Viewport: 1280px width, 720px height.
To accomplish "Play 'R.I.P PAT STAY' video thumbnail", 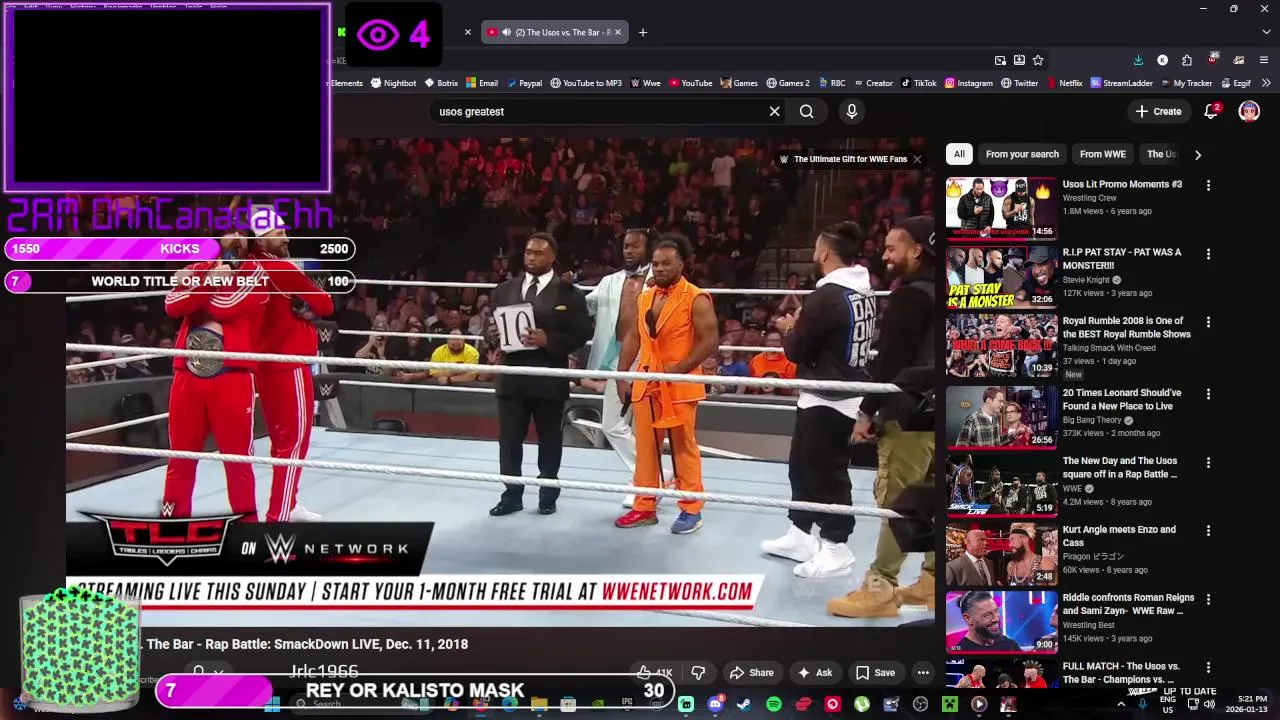I will pyautogui.click(x=1001, y=277).
